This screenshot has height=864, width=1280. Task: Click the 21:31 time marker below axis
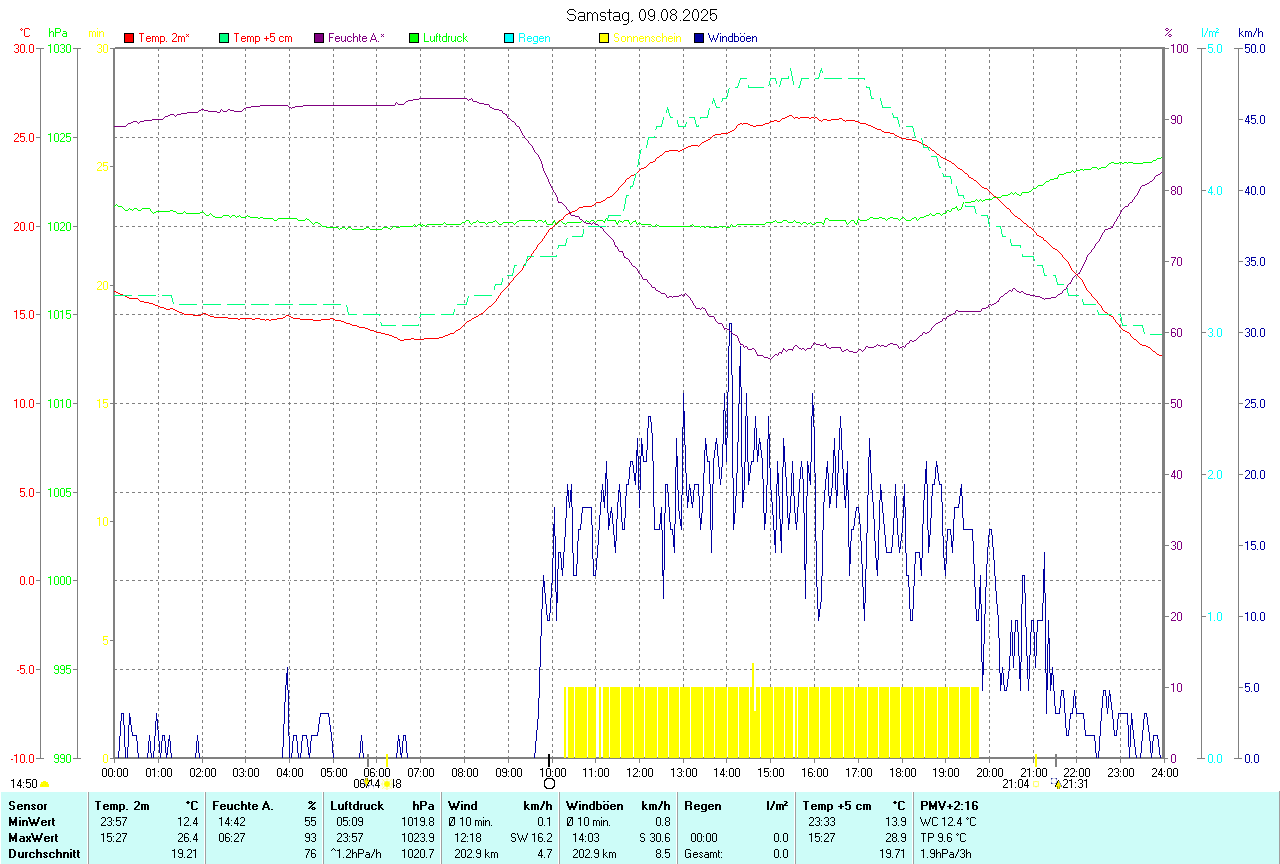[x=1076, y=784]
